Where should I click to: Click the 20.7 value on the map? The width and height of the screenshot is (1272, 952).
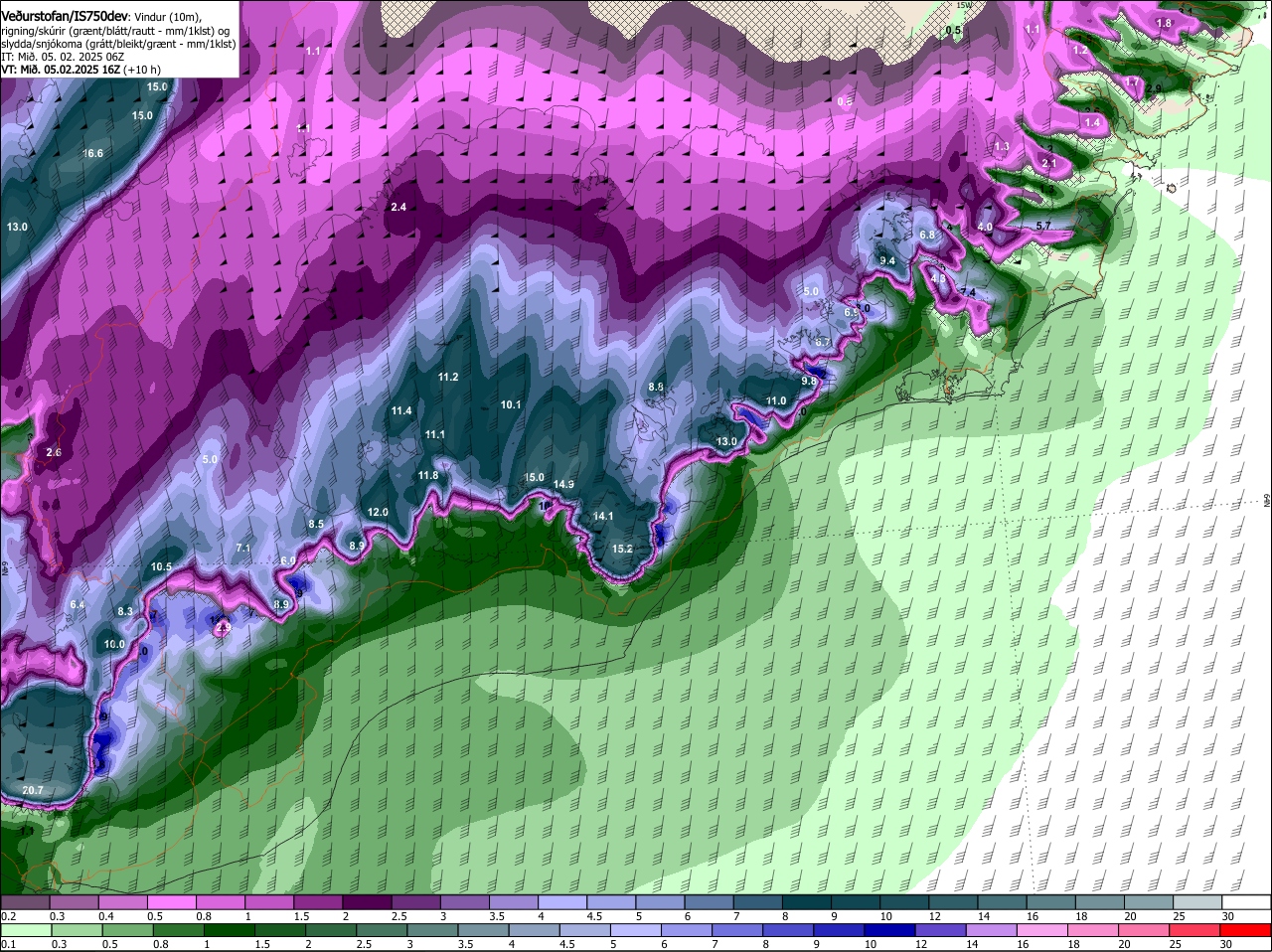[33, 790]
